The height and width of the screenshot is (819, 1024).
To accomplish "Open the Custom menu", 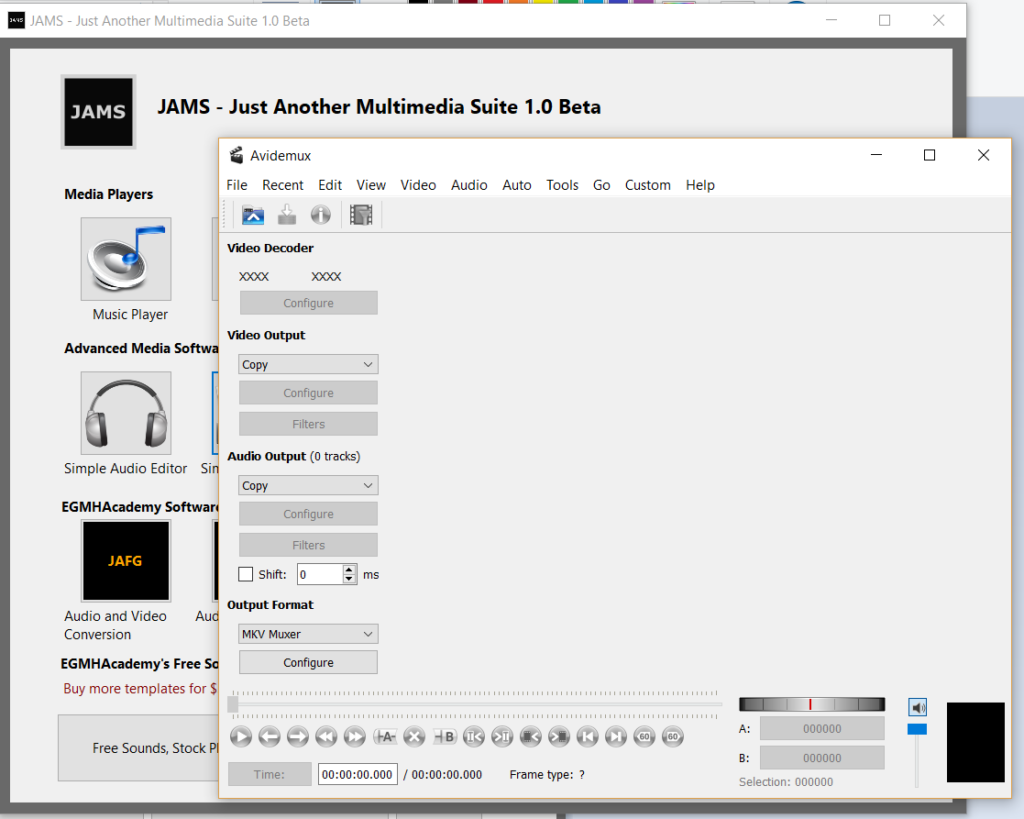I will (x=648, y=185).
